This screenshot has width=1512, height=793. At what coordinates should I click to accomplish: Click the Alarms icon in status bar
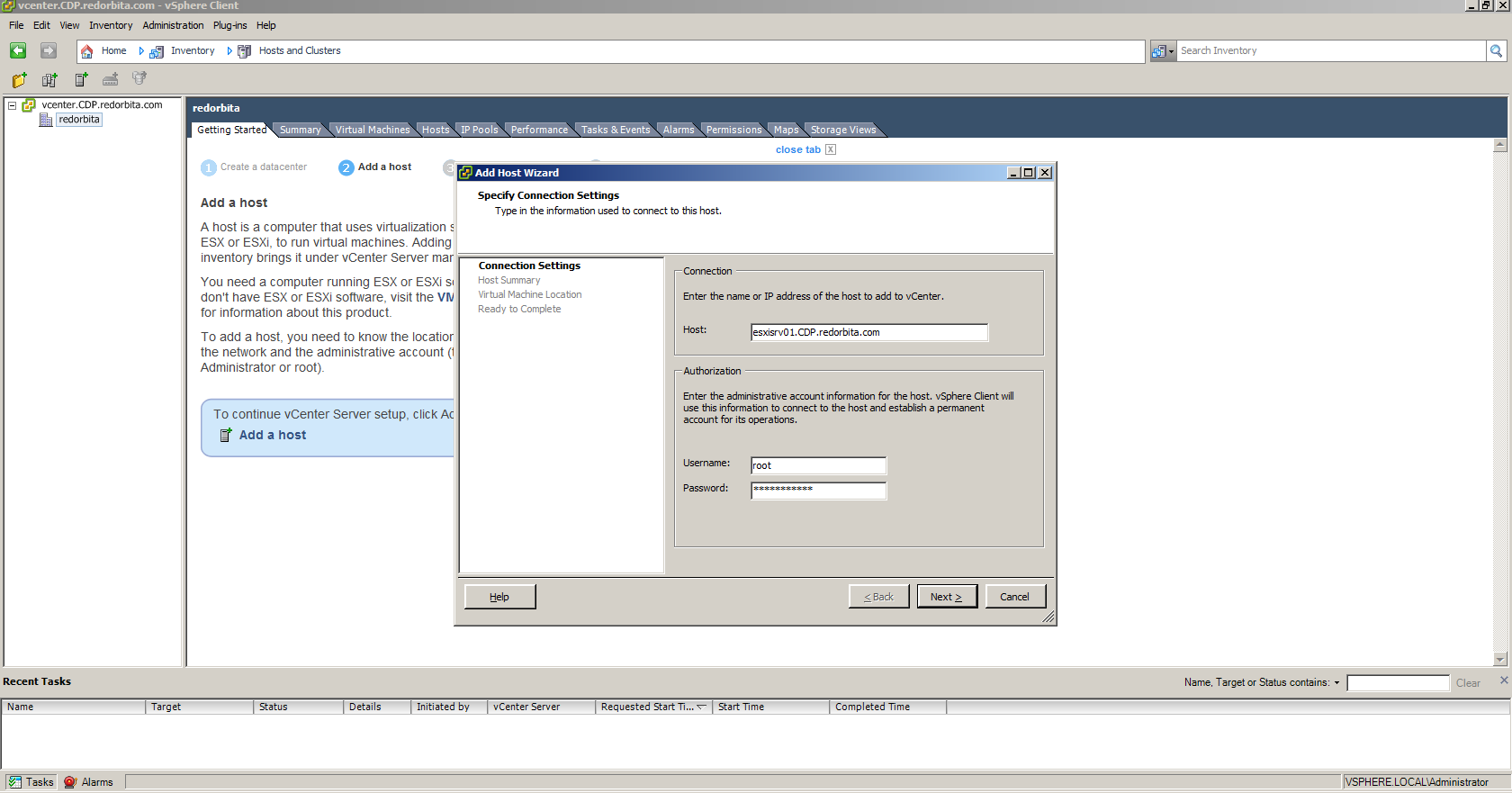coord(70,782)
